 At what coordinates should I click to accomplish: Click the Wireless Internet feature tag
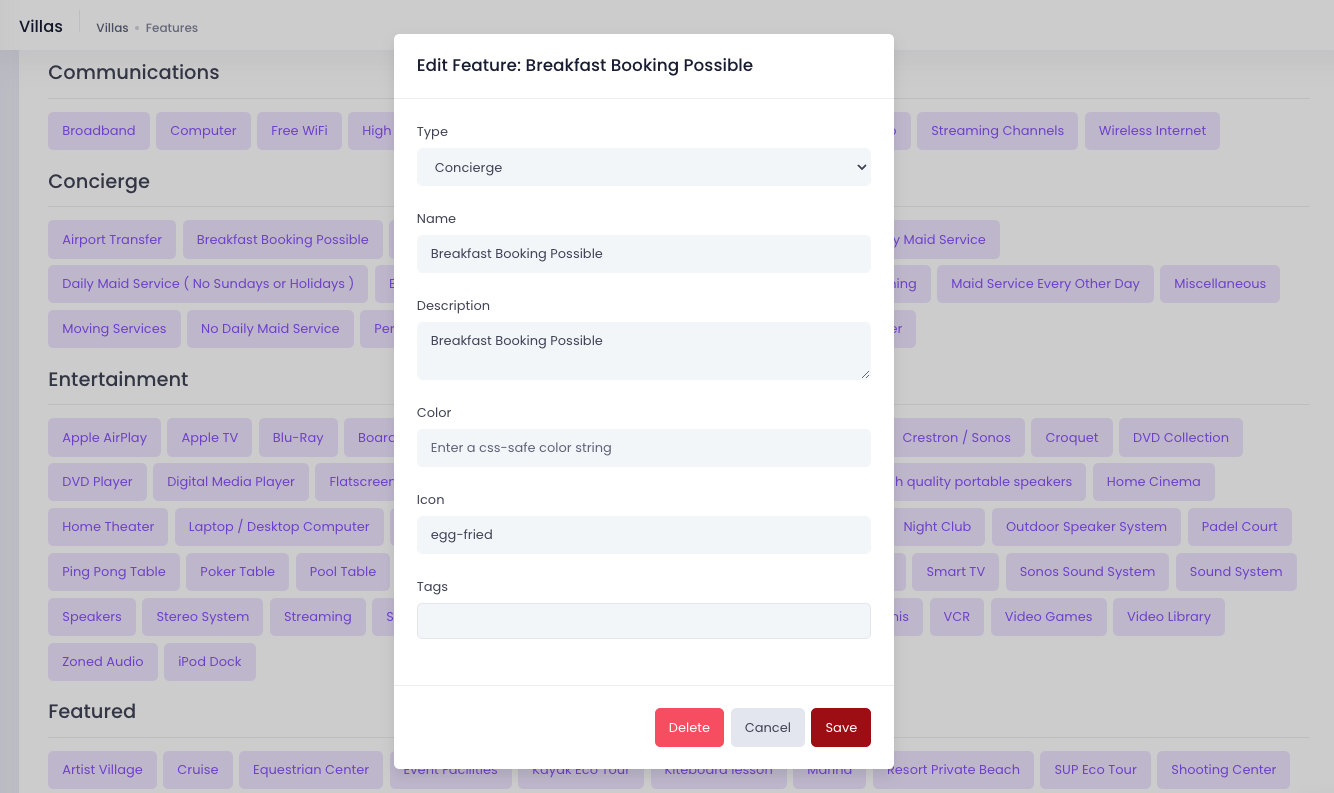tap(1152, 131)
